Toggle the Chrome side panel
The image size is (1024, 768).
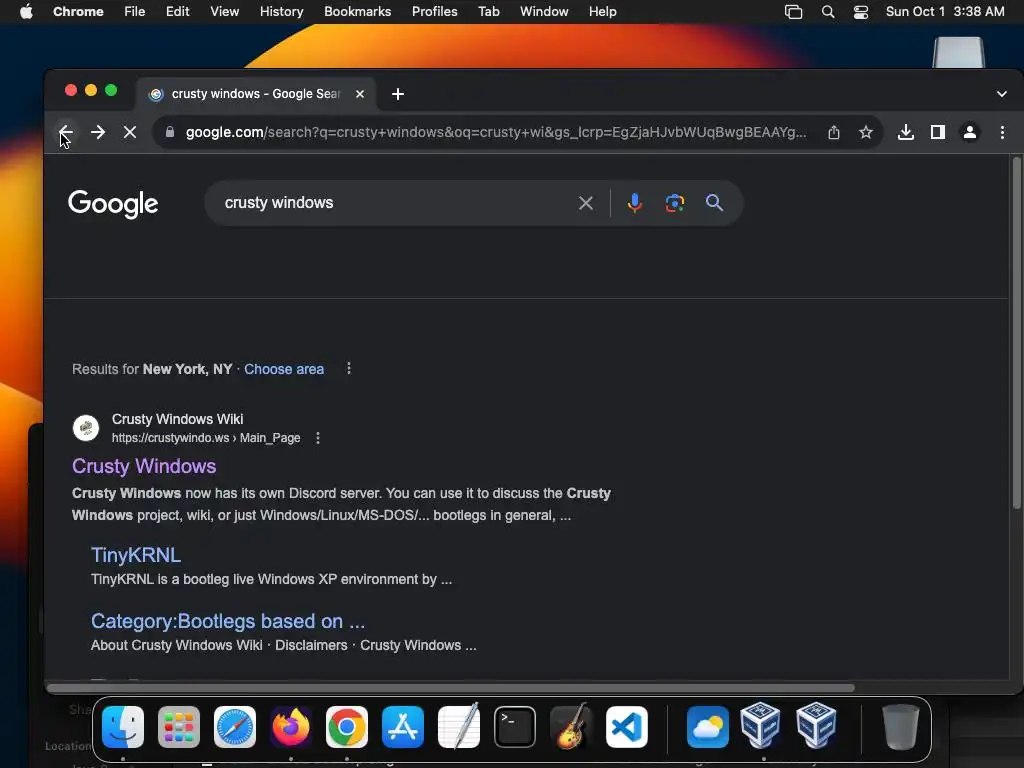[938, 133]
